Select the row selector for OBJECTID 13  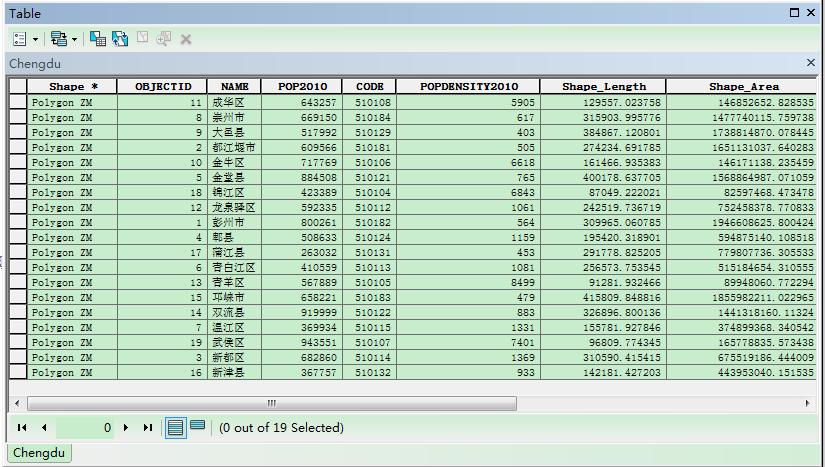[18, 282]
